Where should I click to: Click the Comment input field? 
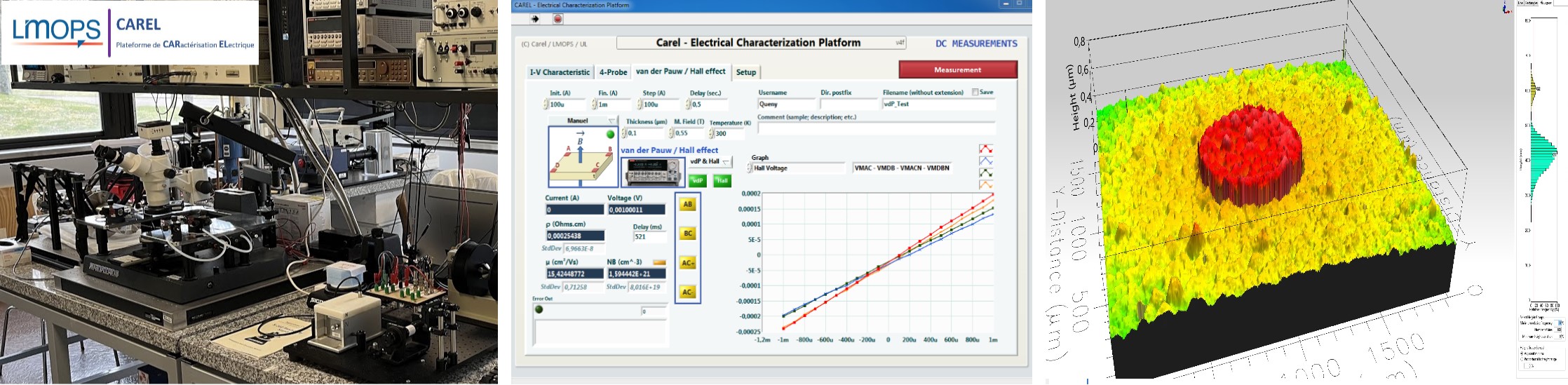tap(875, 128)
